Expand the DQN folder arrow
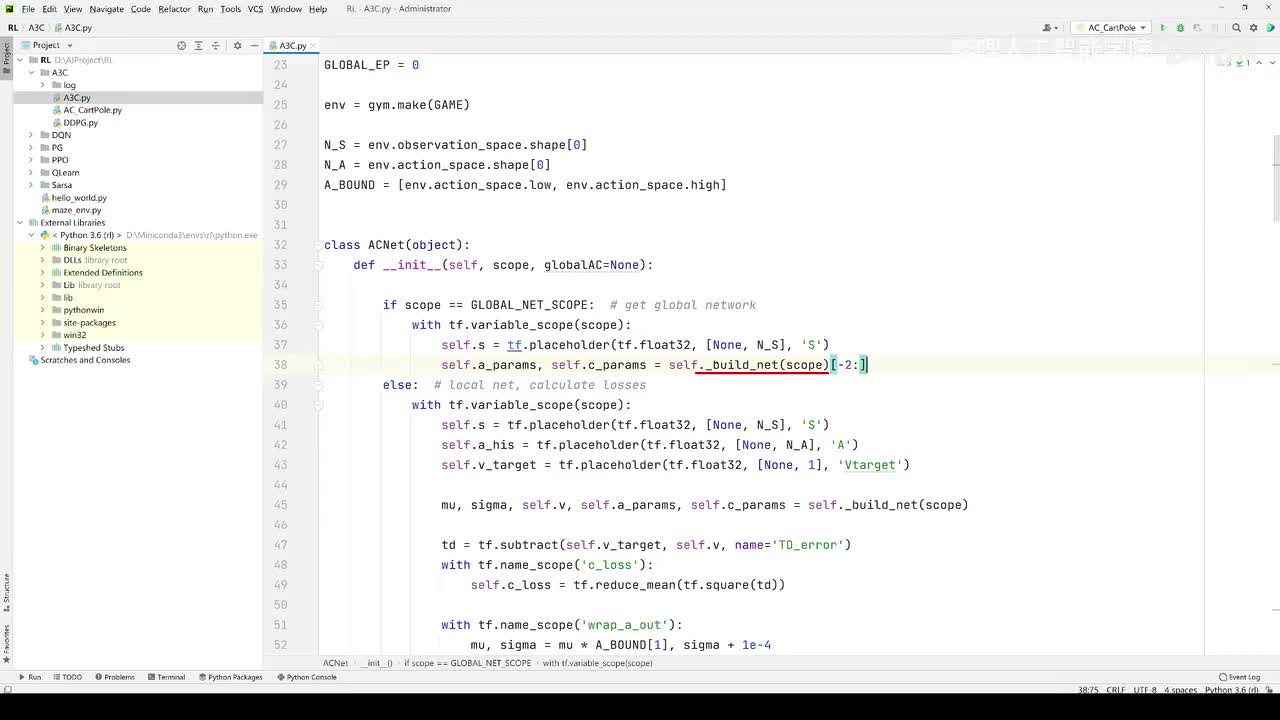Screen dimensions: 1280x720 pos(31,135)
